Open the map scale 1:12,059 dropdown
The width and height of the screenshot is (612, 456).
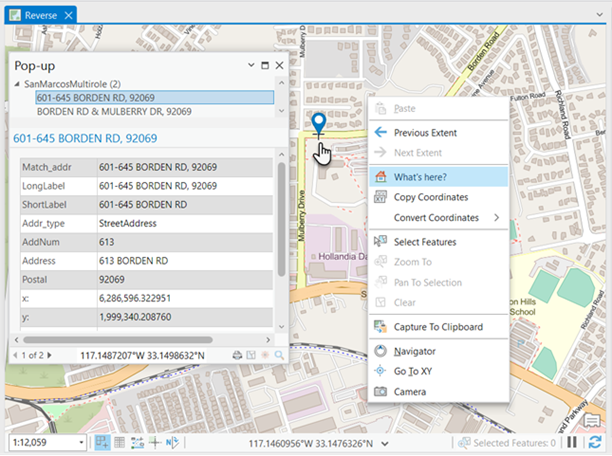coord(80,442)
